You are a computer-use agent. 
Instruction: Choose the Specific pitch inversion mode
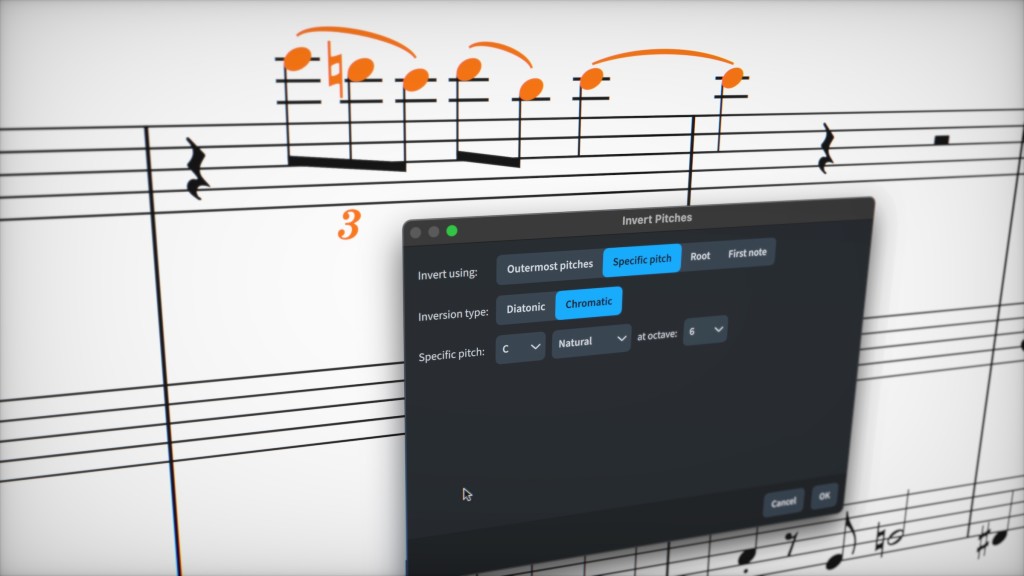pyautogui.click(x=642, y=260)
